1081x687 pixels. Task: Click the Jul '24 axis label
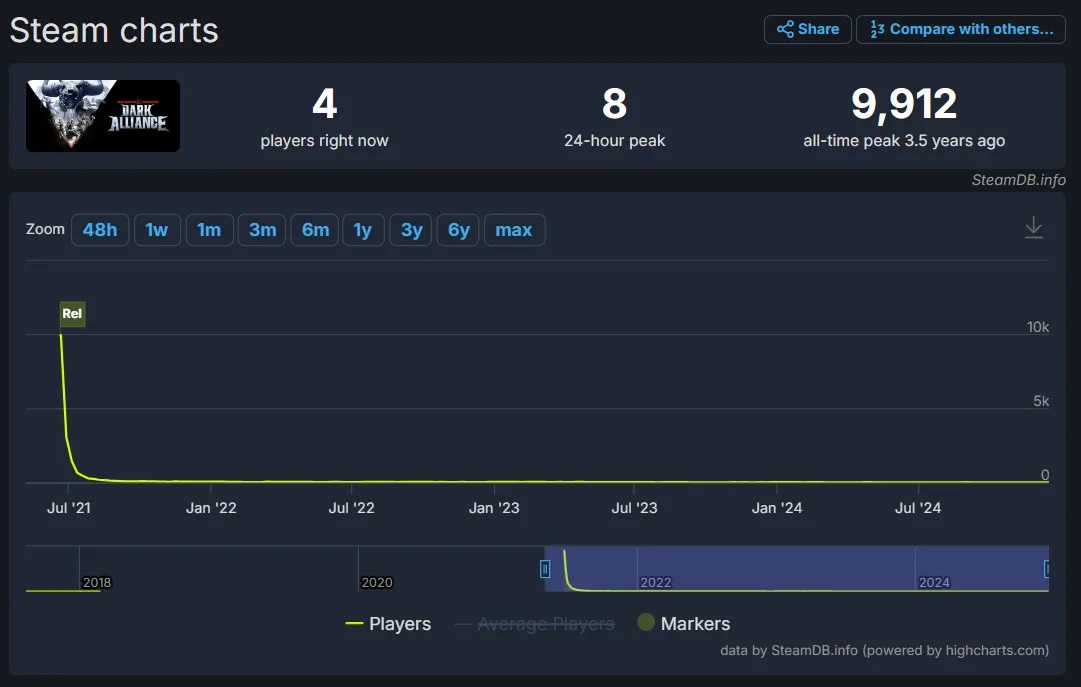pos(918,508)
